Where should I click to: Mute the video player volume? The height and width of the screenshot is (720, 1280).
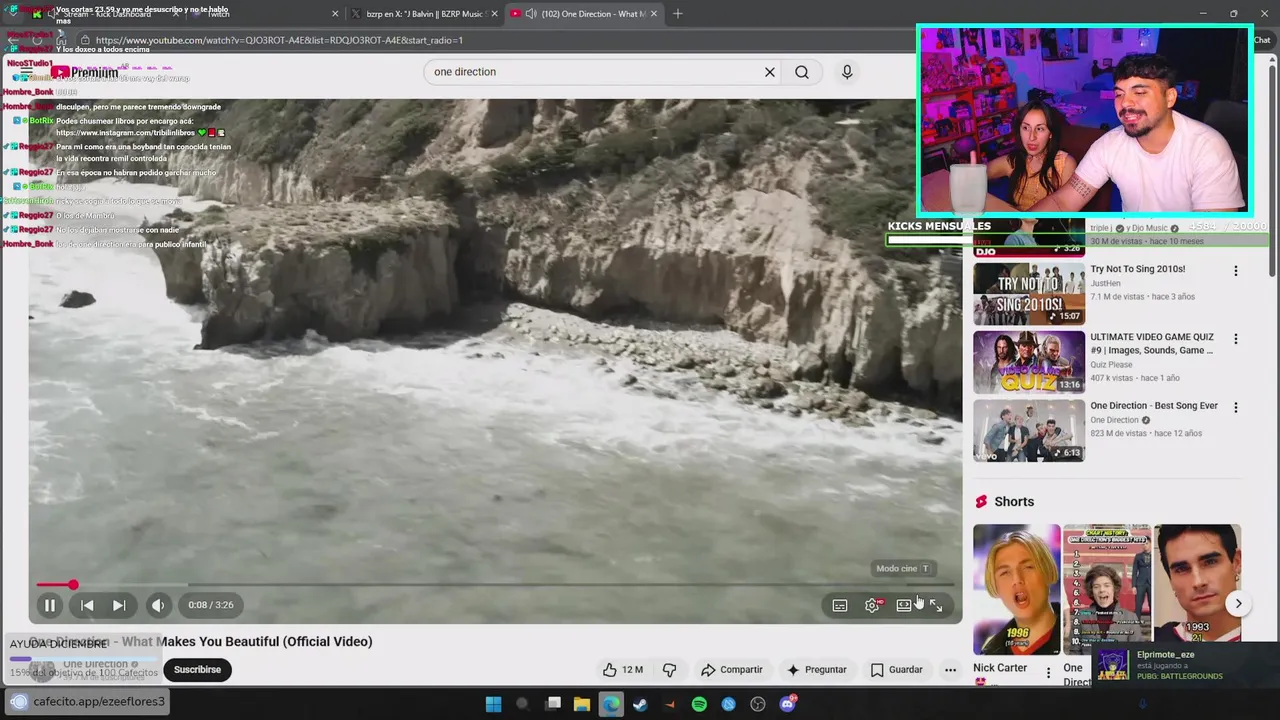(x=158, y=605)
